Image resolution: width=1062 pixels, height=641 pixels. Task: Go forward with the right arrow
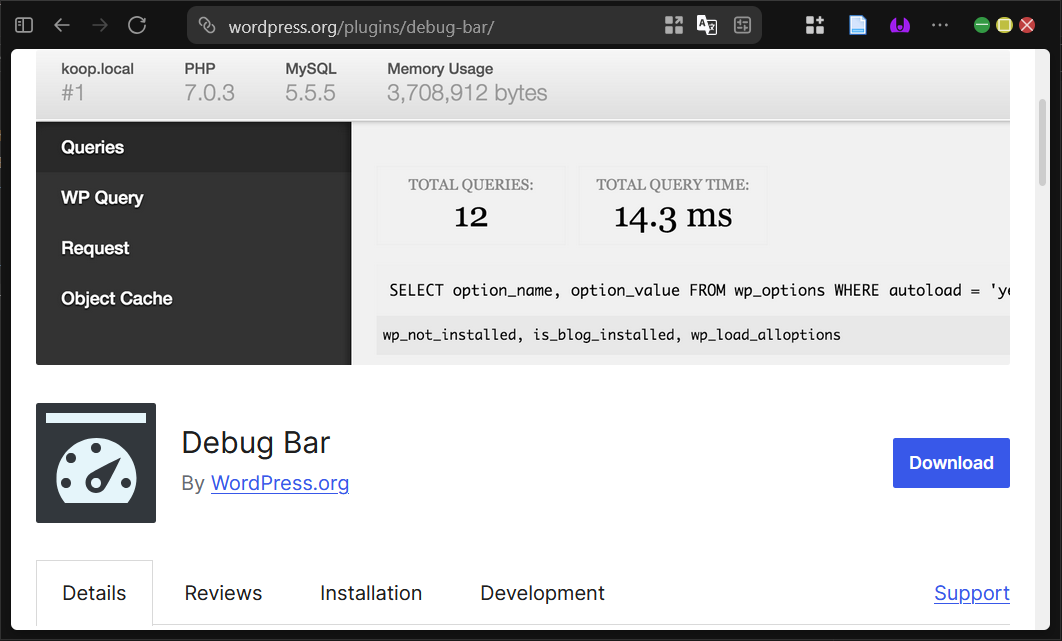(x=100, y=26)
